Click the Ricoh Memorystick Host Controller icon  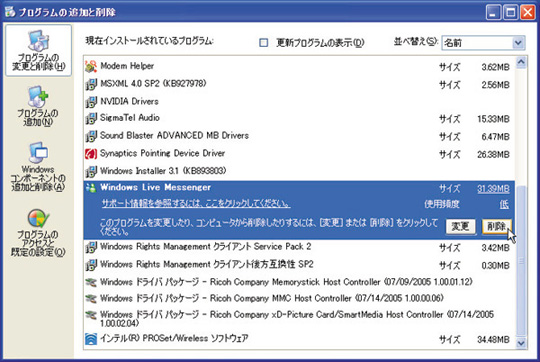click(x=91, y=282)
